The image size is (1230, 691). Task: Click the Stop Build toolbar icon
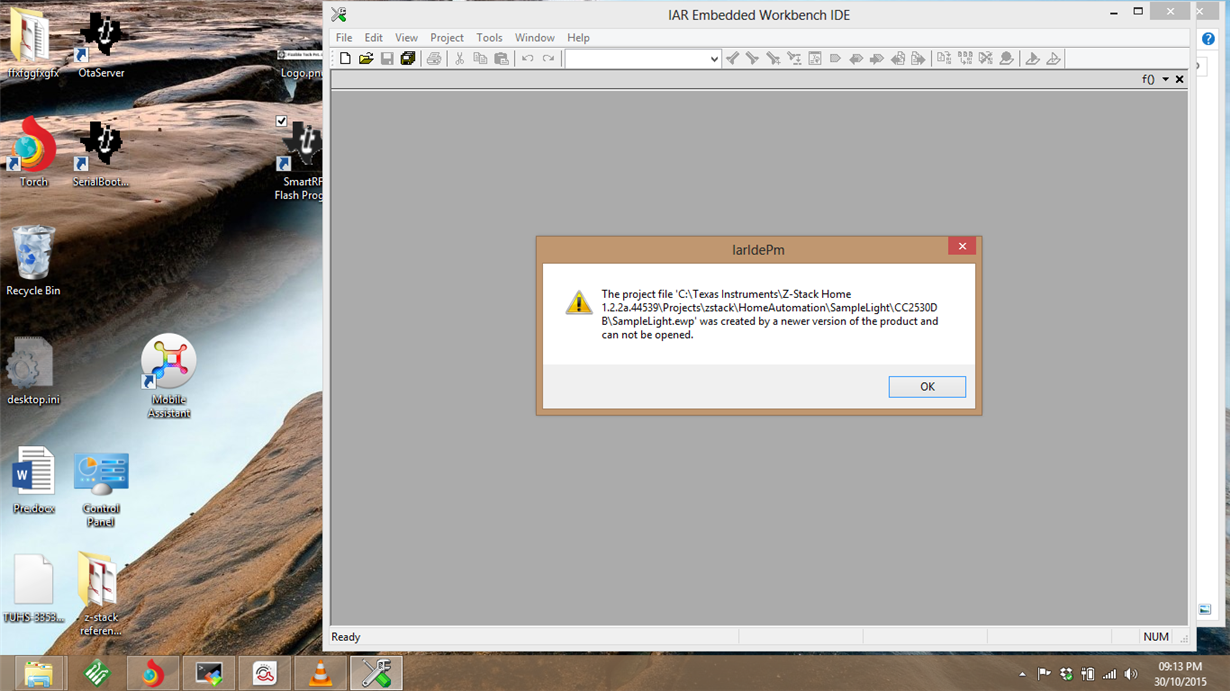coord(986,59)
